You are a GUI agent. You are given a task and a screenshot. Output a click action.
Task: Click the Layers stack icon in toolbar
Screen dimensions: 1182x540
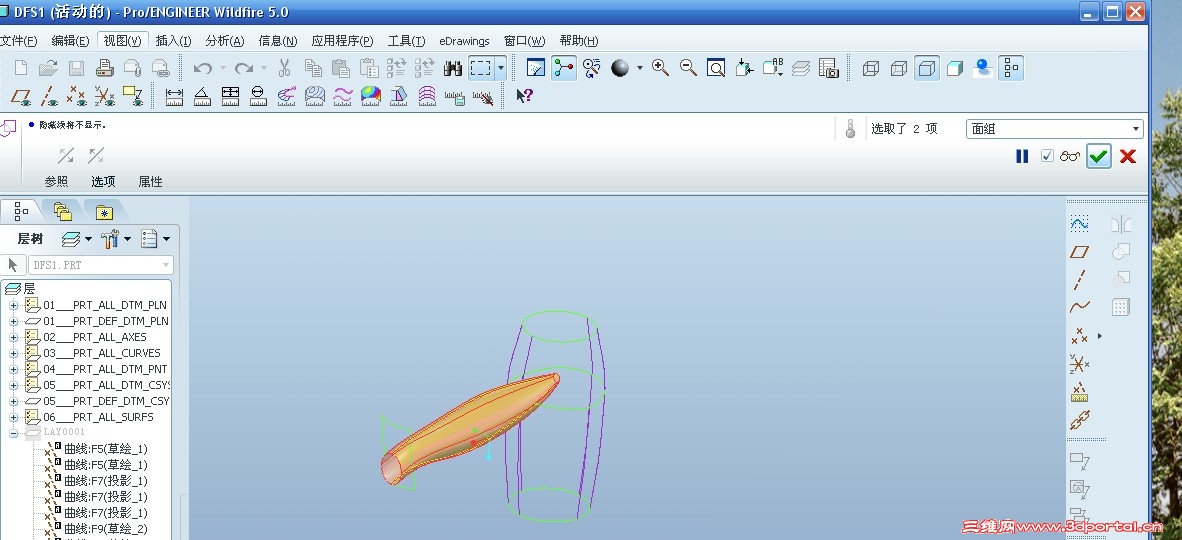pos(801,69)
